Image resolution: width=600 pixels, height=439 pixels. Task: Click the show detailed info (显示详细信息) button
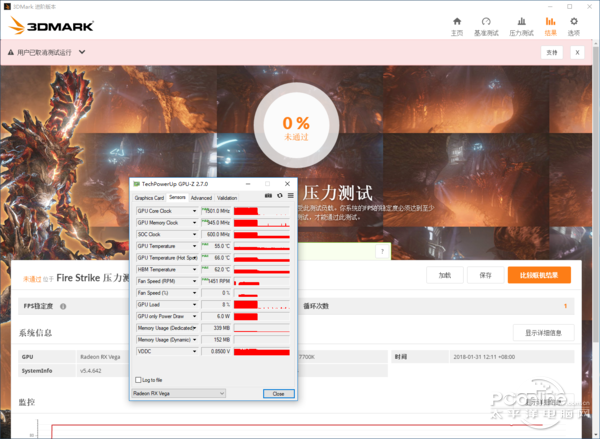(543, 333)
